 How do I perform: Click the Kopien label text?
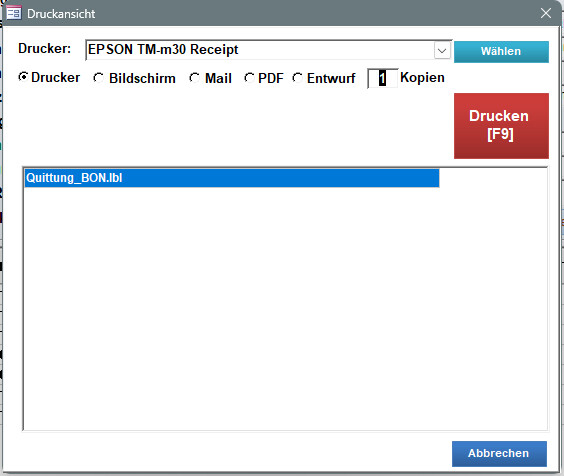[422, 77]
